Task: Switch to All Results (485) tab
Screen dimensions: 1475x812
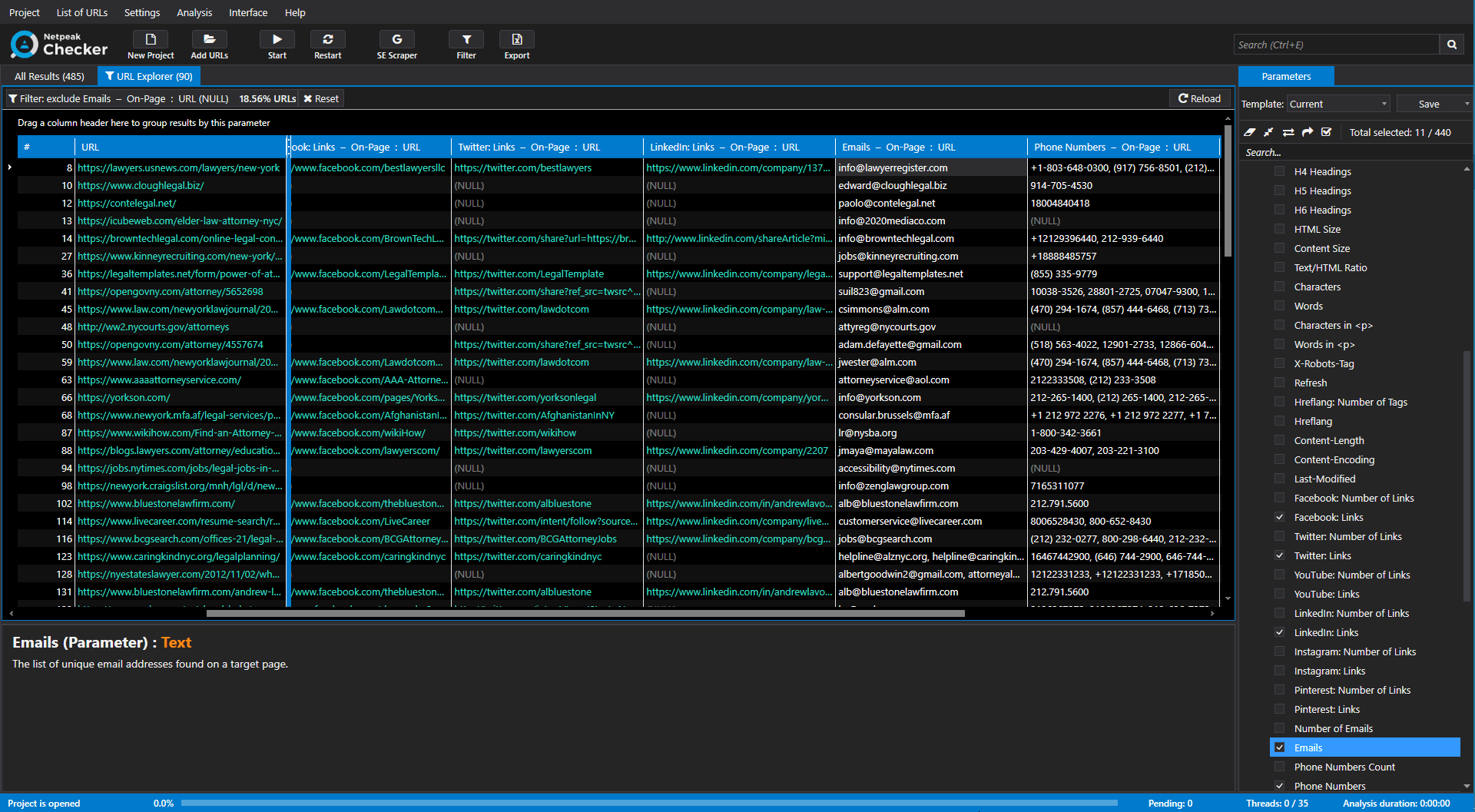Action: click(49, 76)
